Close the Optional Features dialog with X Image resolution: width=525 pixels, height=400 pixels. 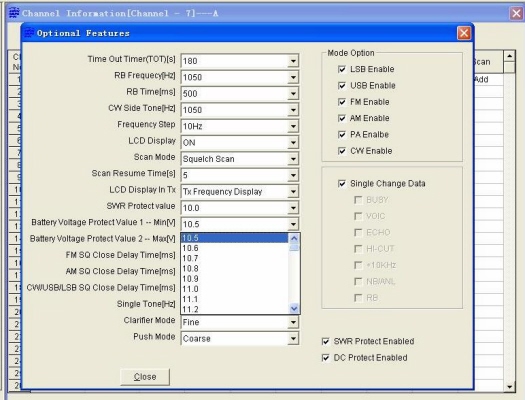pos(464,33)
